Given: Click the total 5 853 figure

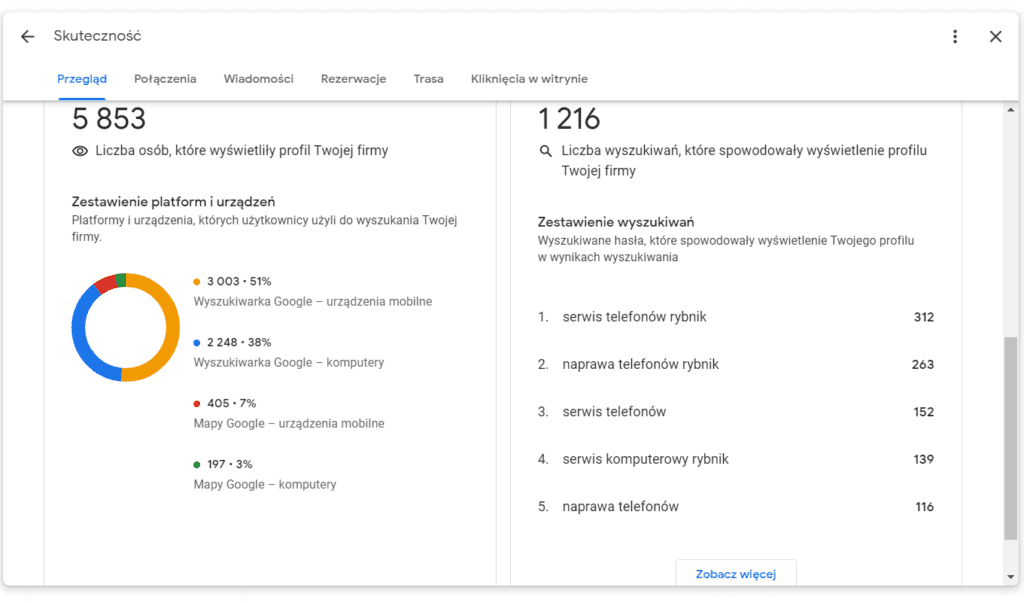Looking at the screenshot, I should [108, 119].
